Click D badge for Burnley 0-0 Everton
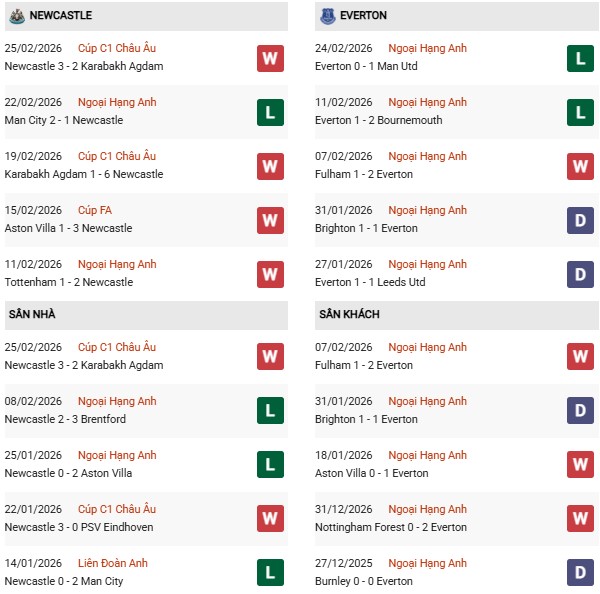The height and width of the screenshot is (594, 600). [x=580, y=573]
